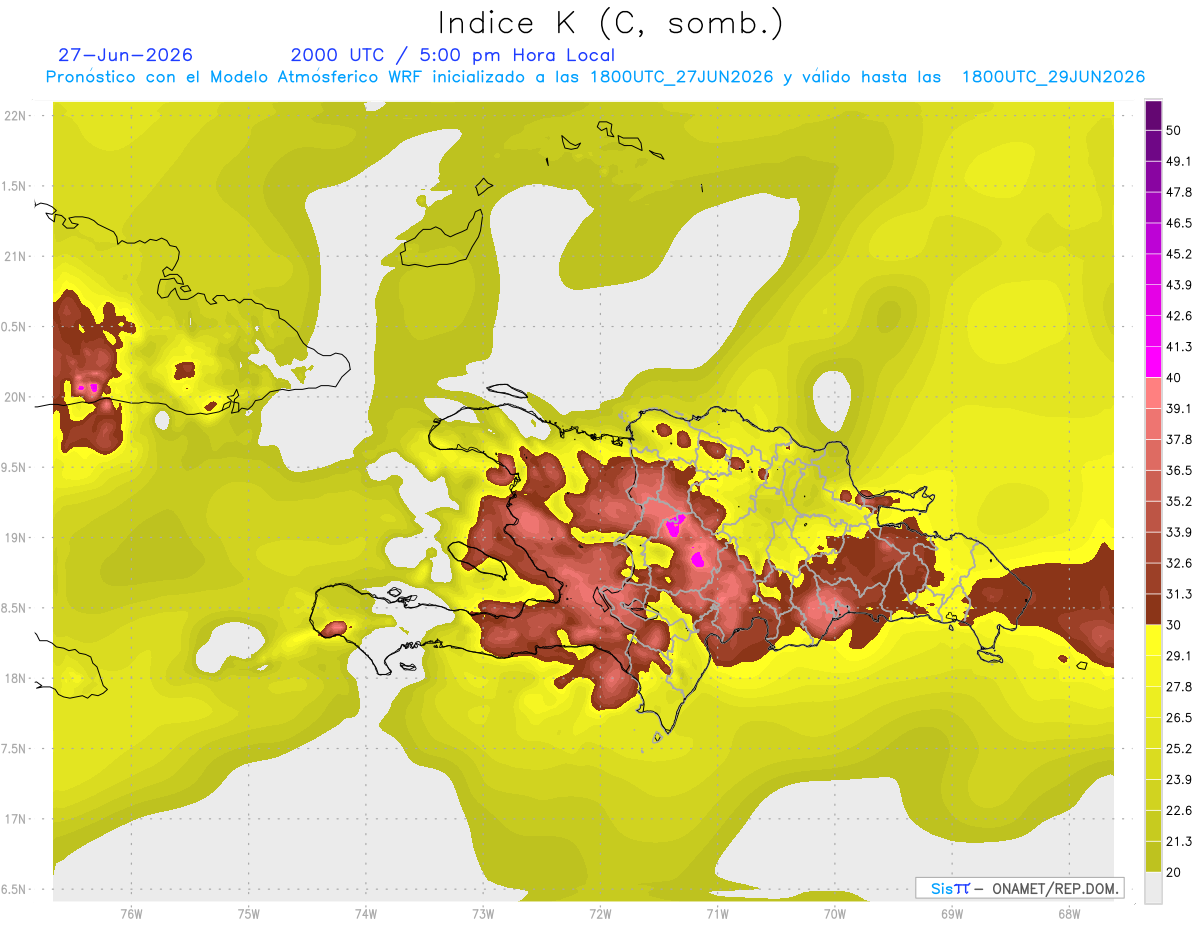Click the legend value '36.5'
The height and width of the screenshot is (927, 1200).
click(x=1178, y=470)
